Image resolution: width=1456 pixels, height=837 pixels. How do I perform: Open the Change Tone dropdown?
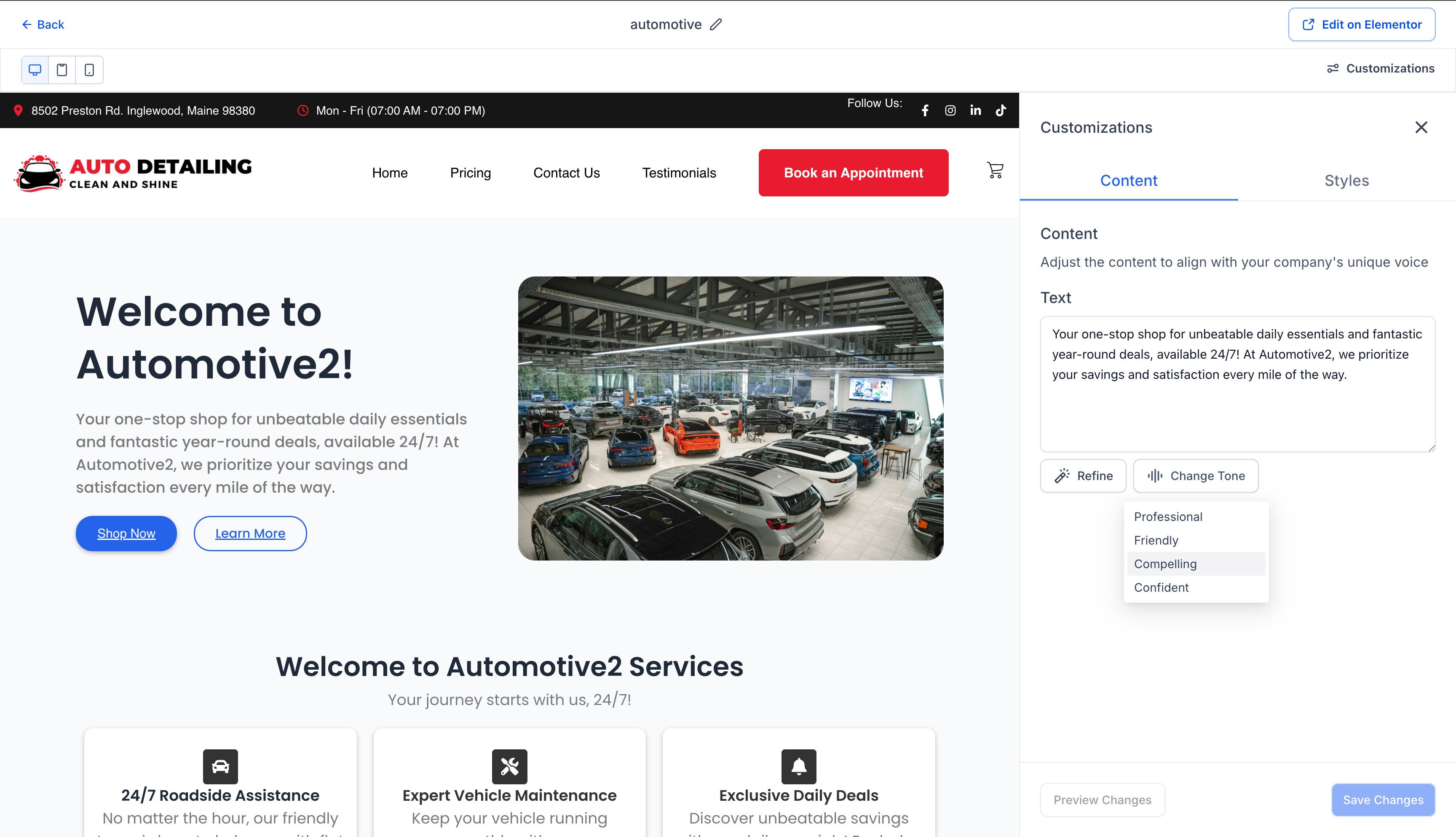point(1196,475)
